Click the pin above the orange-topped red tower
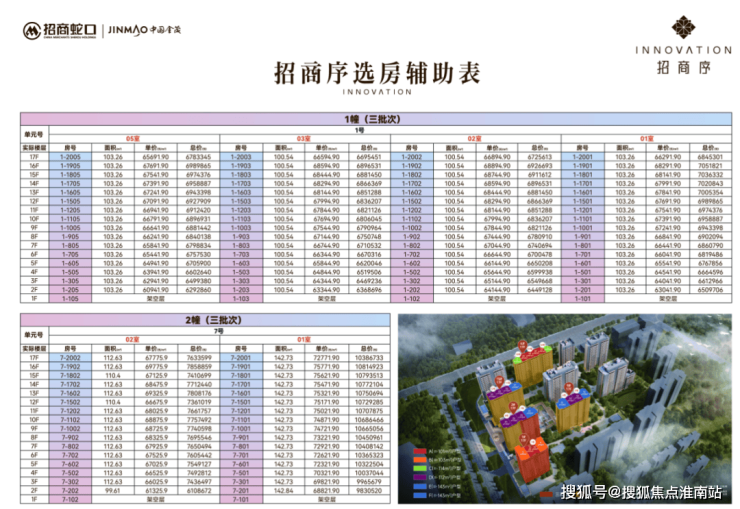Image resolution: width=740 pixels, height=509 pixels. pos(525,440)
